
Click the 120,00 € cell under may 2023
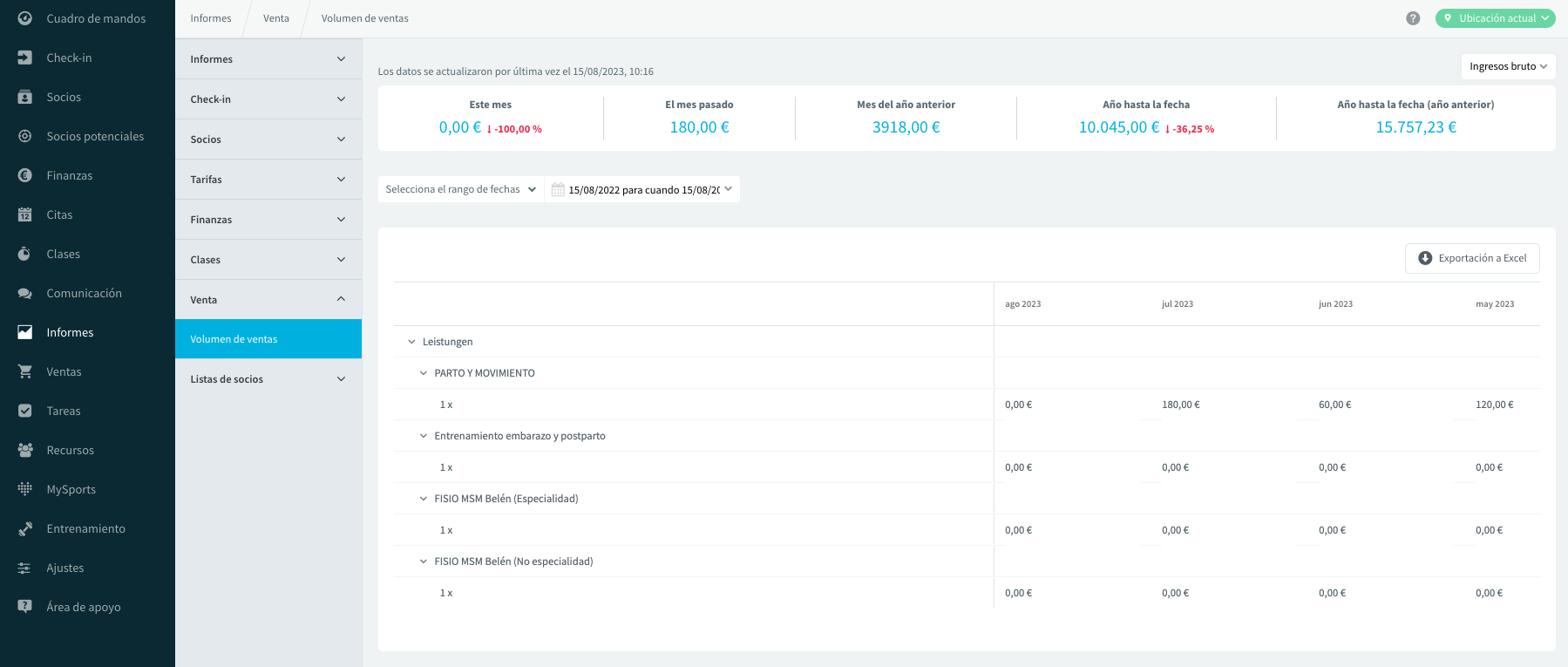click(1495, 405)
